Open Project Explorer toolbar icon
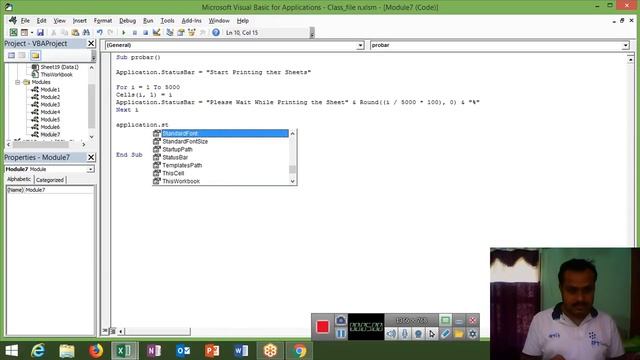This screenshot has width=640, height=360. 170,32
